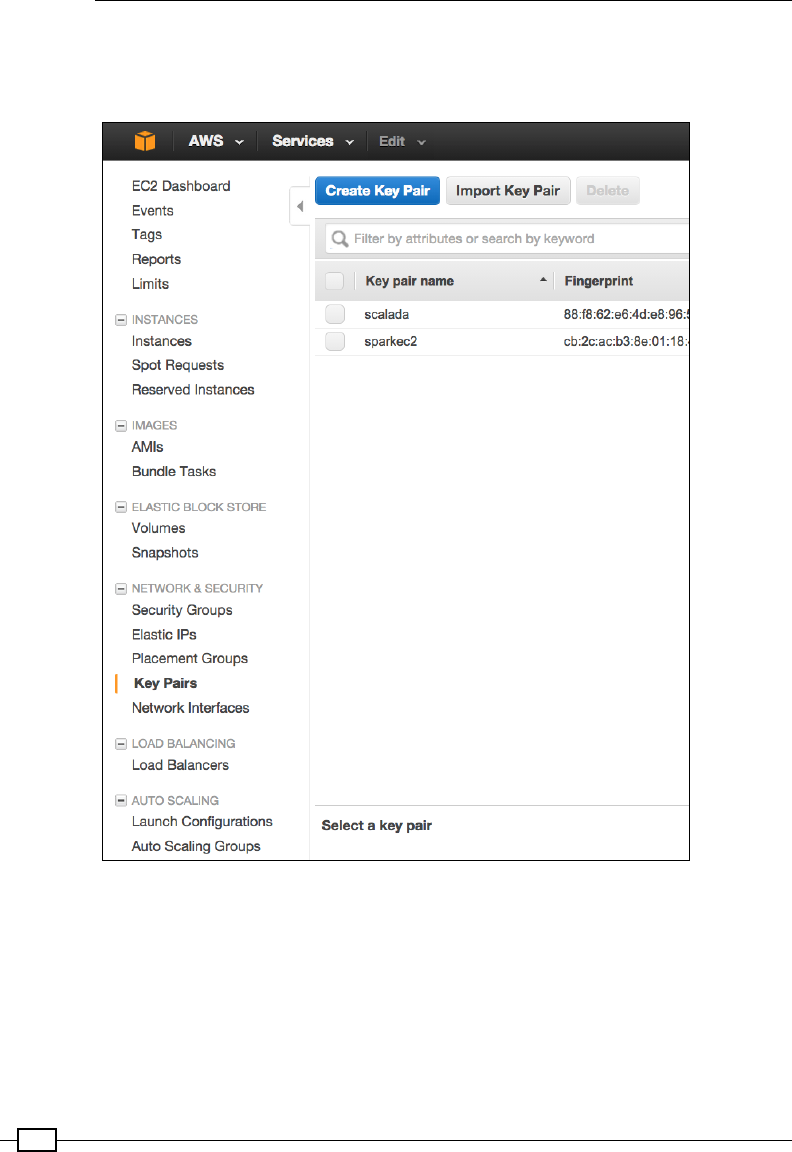This screenshot has height=1152, width=792.
Task: Open Volumes in the sidebar
Action: (159, 528)
